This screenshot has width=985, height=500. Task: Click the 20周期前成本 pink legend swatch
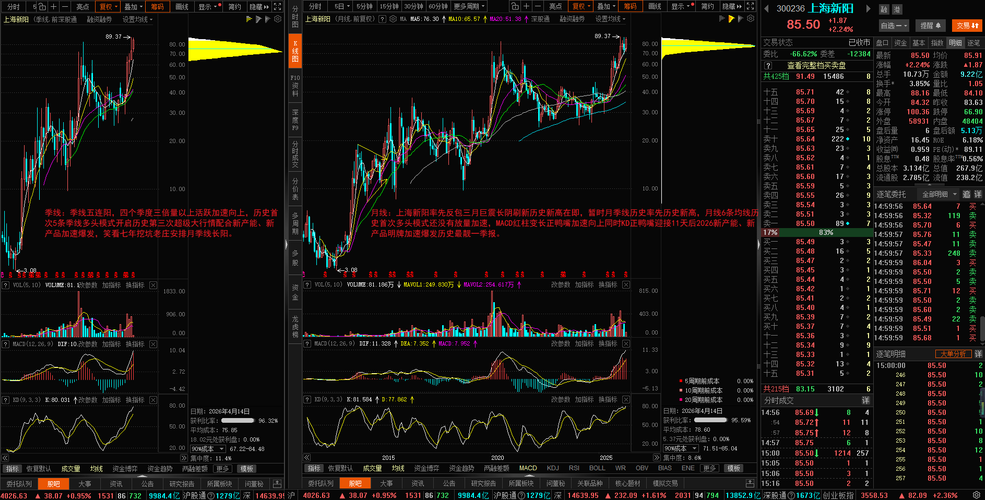681,399
